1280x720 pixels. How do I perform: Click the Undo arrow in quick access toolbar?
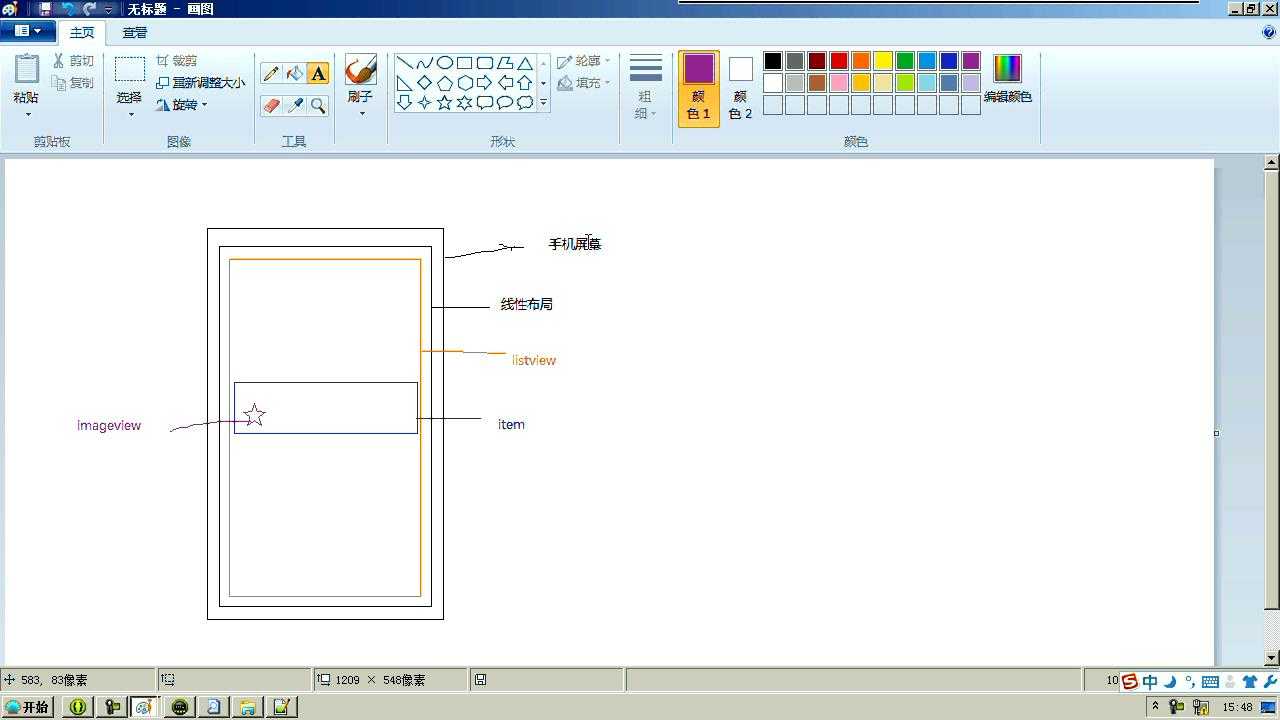[69, 9]
